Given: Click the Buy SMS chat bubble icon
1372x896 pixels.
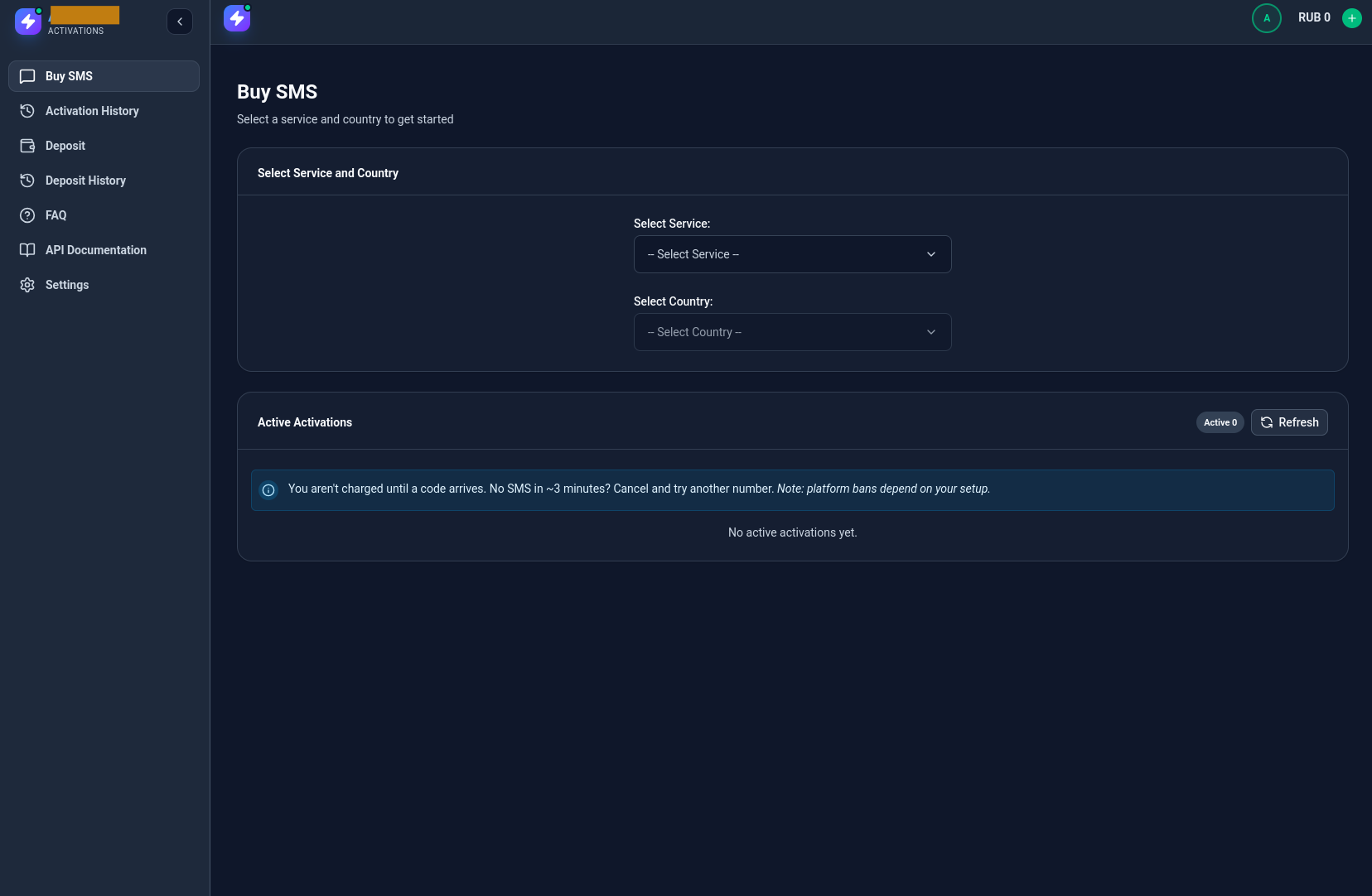Looking at the screenshot, I should [27, 76].
